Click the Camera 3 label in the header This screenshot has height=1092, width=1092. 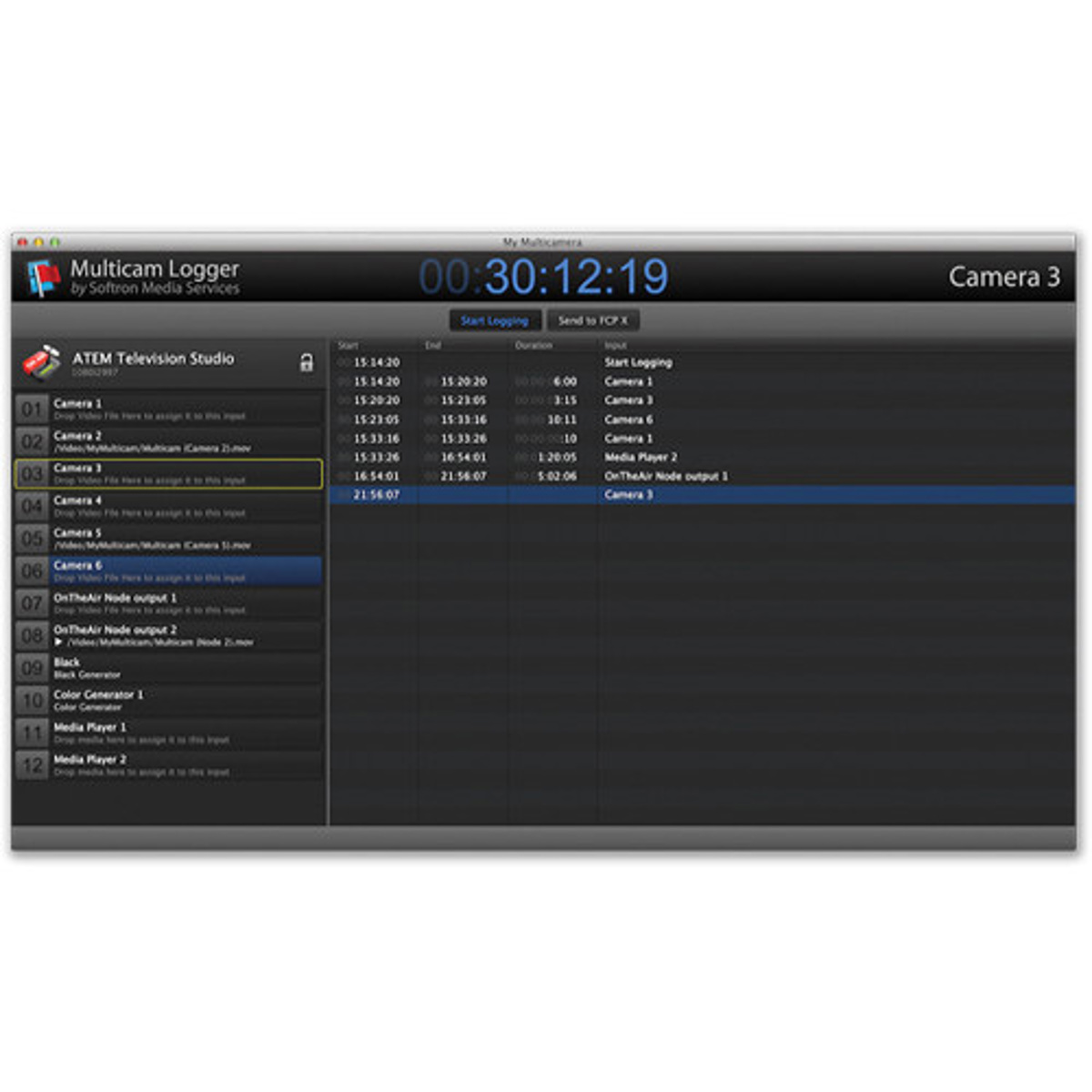pyautogui.click(x=1004, y=277)
